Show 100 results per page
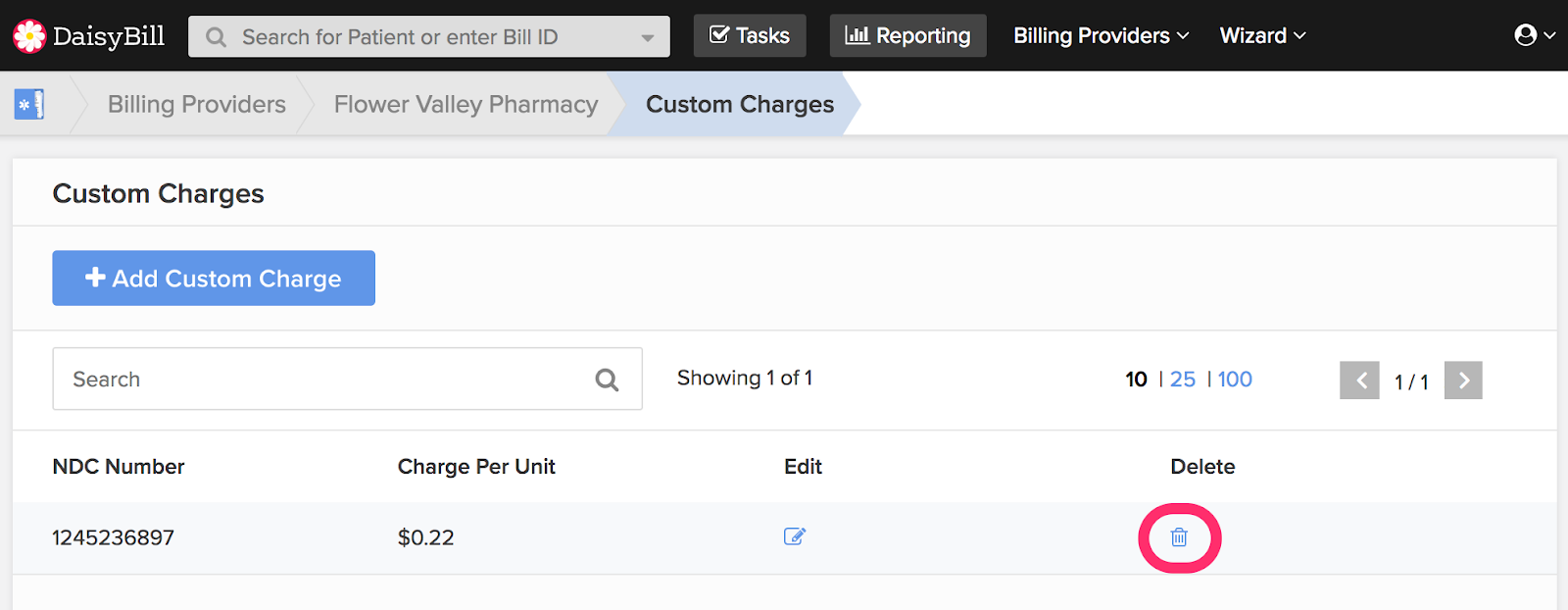This screenshot has width=1568, height=610. coord(1235,380)
